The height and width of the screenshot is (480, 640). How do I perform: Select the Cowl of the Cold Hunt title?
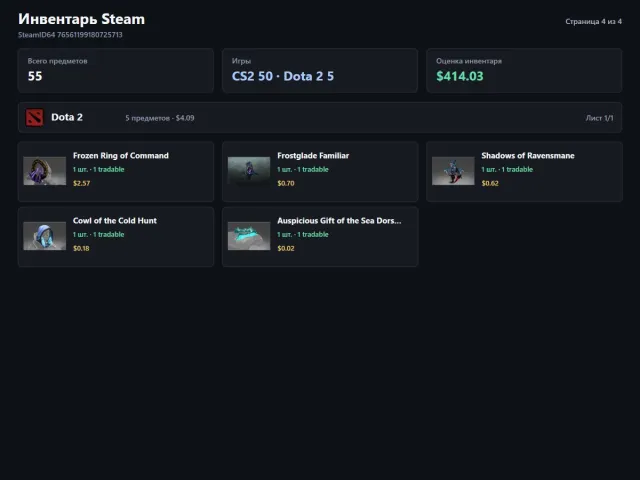coord(115,221)
